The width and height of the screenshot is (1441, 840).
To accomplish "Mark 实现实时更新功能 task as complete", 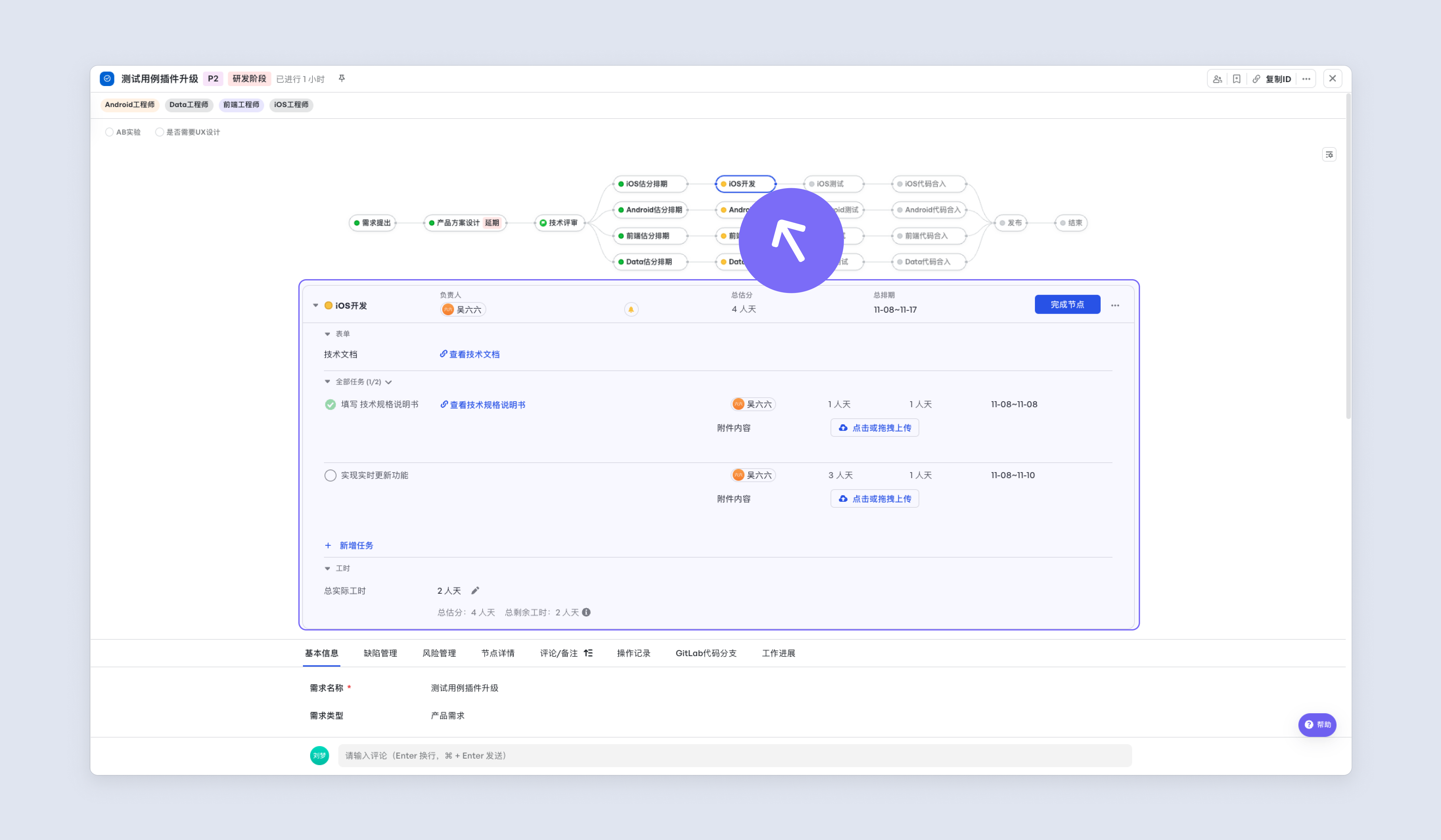I will click(330, 475).
